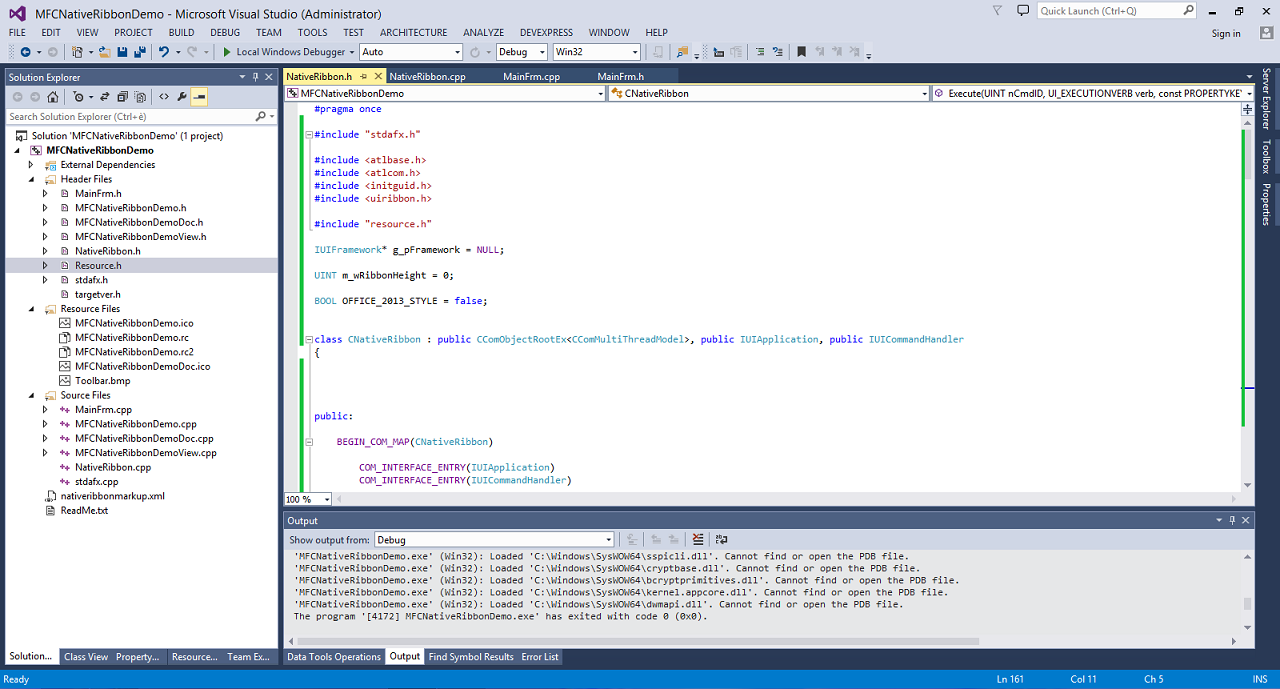Screen dimensions: 1280x689
Task: Open the DEBUG menu
Action: 225,32
